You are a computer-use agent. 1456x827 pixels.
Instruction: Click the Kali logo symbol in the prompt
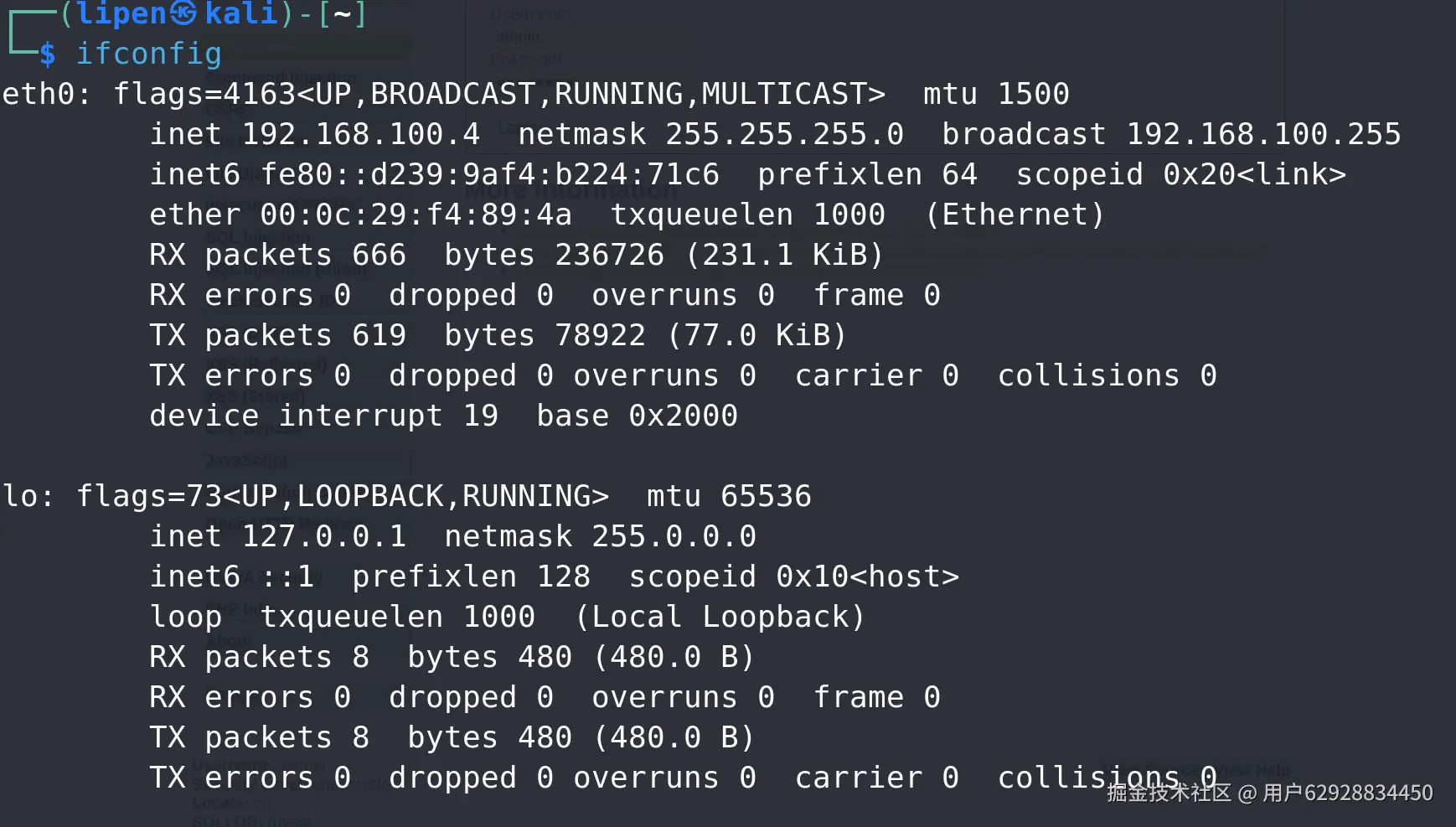tap(183, 13)
